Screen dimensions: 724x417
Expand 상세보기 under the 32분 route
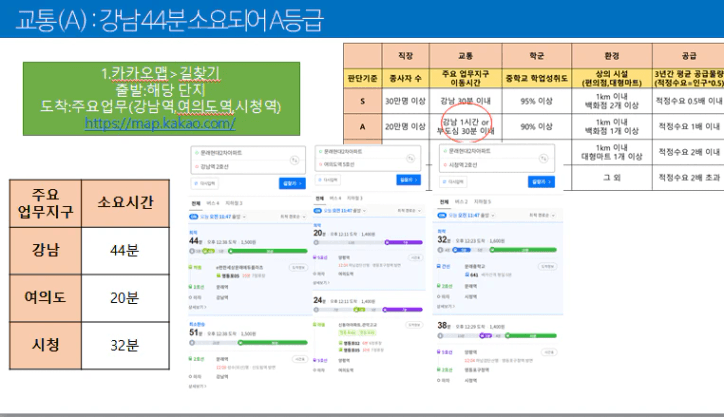446,306
